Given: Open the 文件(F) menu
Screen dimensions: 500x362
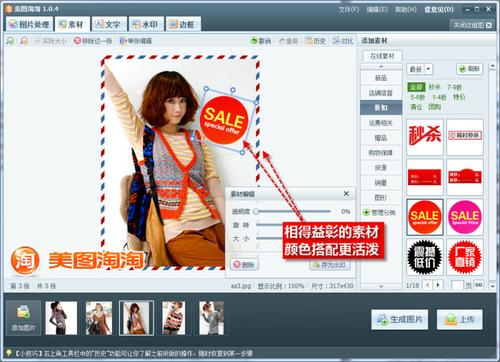Looking at the screenshot, I should tap(349, 9).
